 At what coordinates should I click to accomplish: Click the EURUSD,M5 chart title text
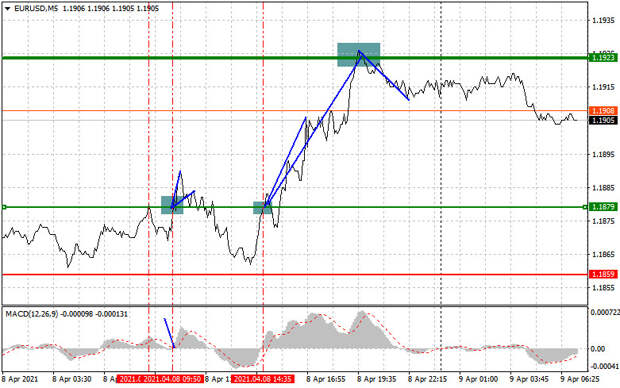36,8
